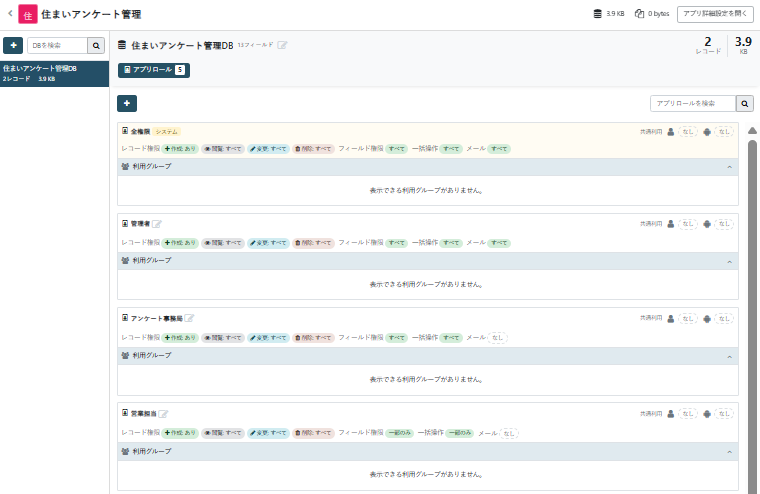Click the DBを検索 input field
Image resolution: width=760 pixels, height=494 pixels.
(57, 46)
